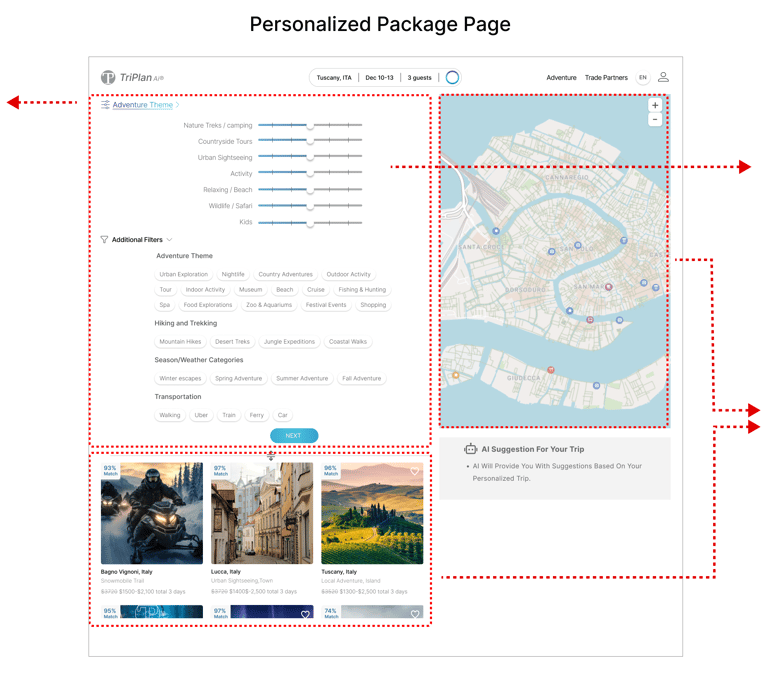
Task: Choose Ferry transportation chip
Action: pos(257,415)
